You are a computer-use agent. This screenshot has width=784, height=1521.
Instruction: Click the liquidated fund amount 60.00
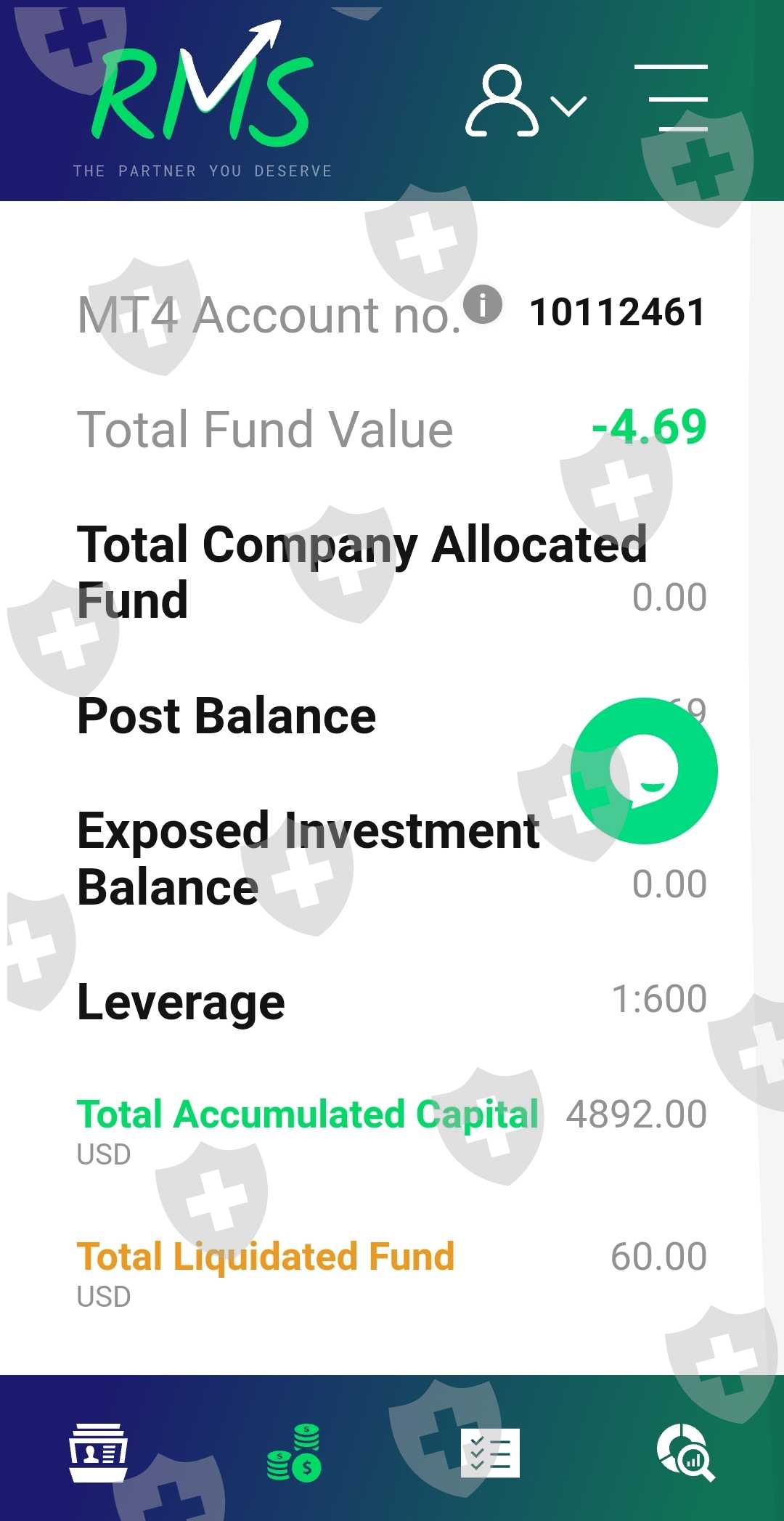pos(658,1257)
